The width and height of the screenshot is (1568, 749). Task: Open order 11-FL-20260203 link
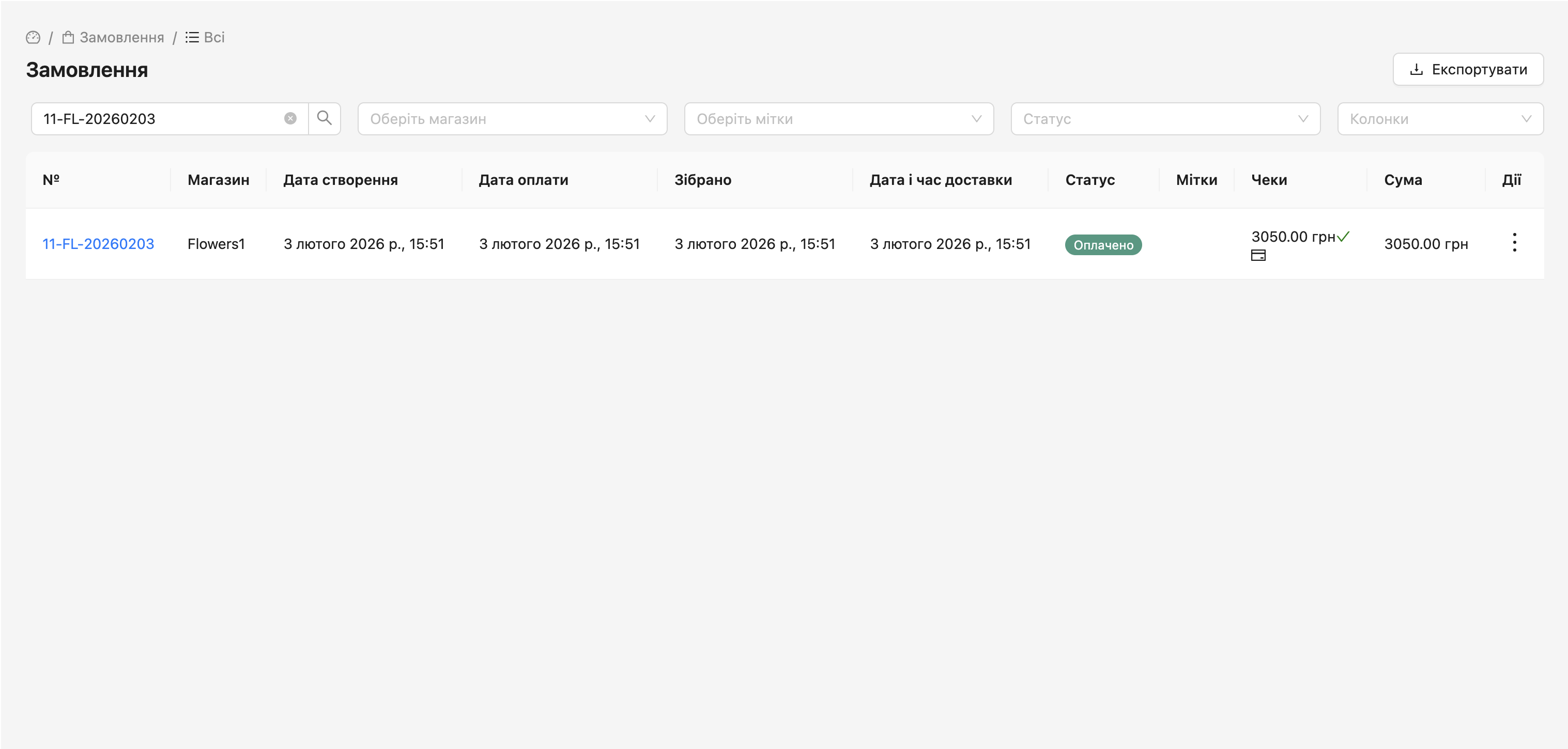98,244
